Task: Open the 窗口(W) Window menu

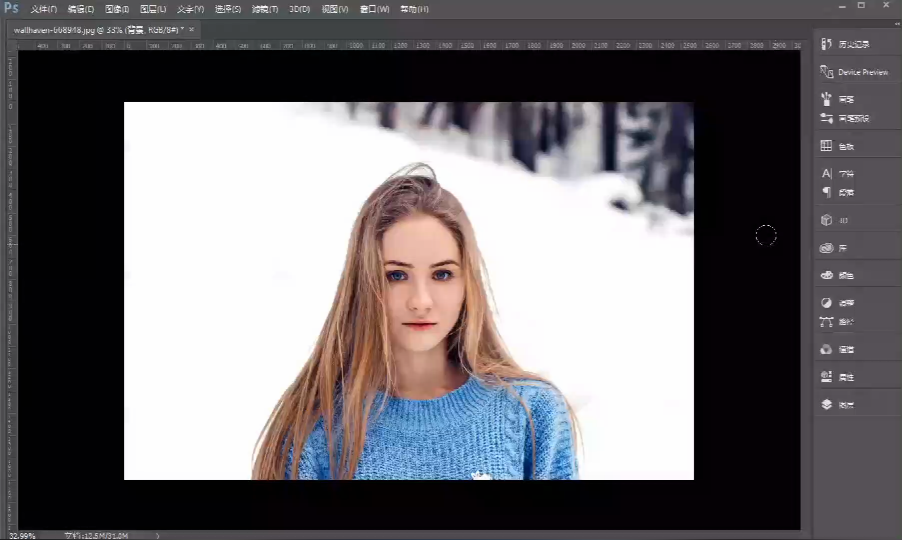Action: 374,9
